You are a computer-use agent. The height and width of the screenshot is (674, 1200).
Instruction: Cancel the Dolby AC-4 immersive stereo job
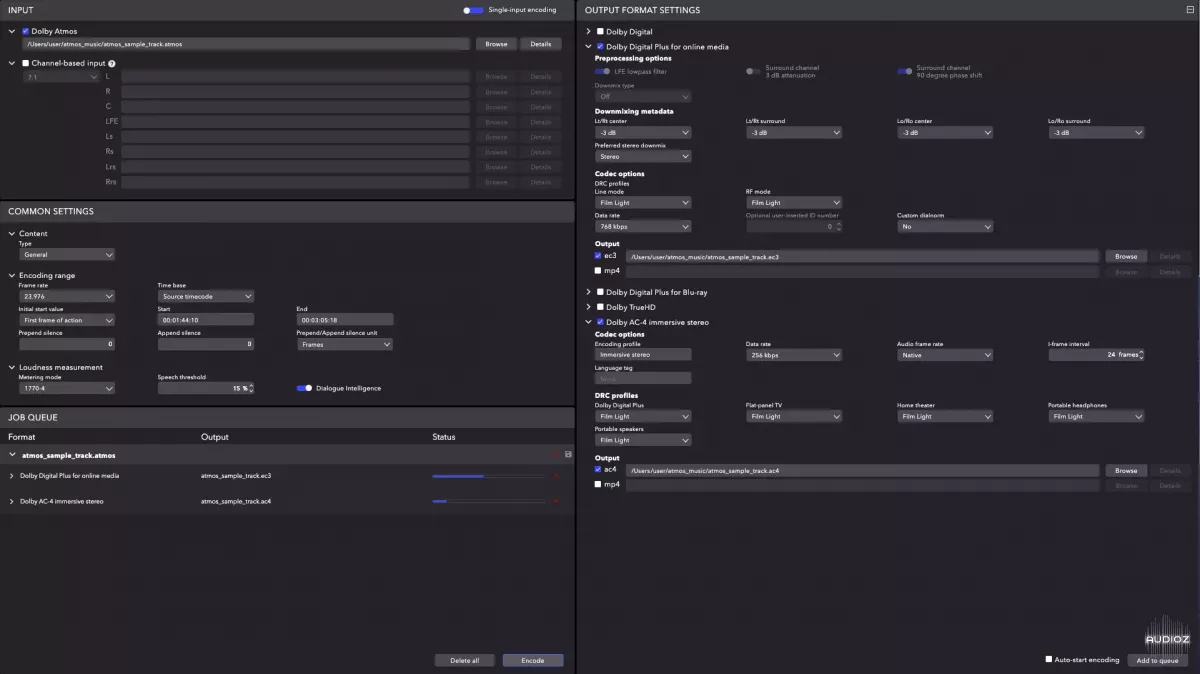[x=556, y=501]
